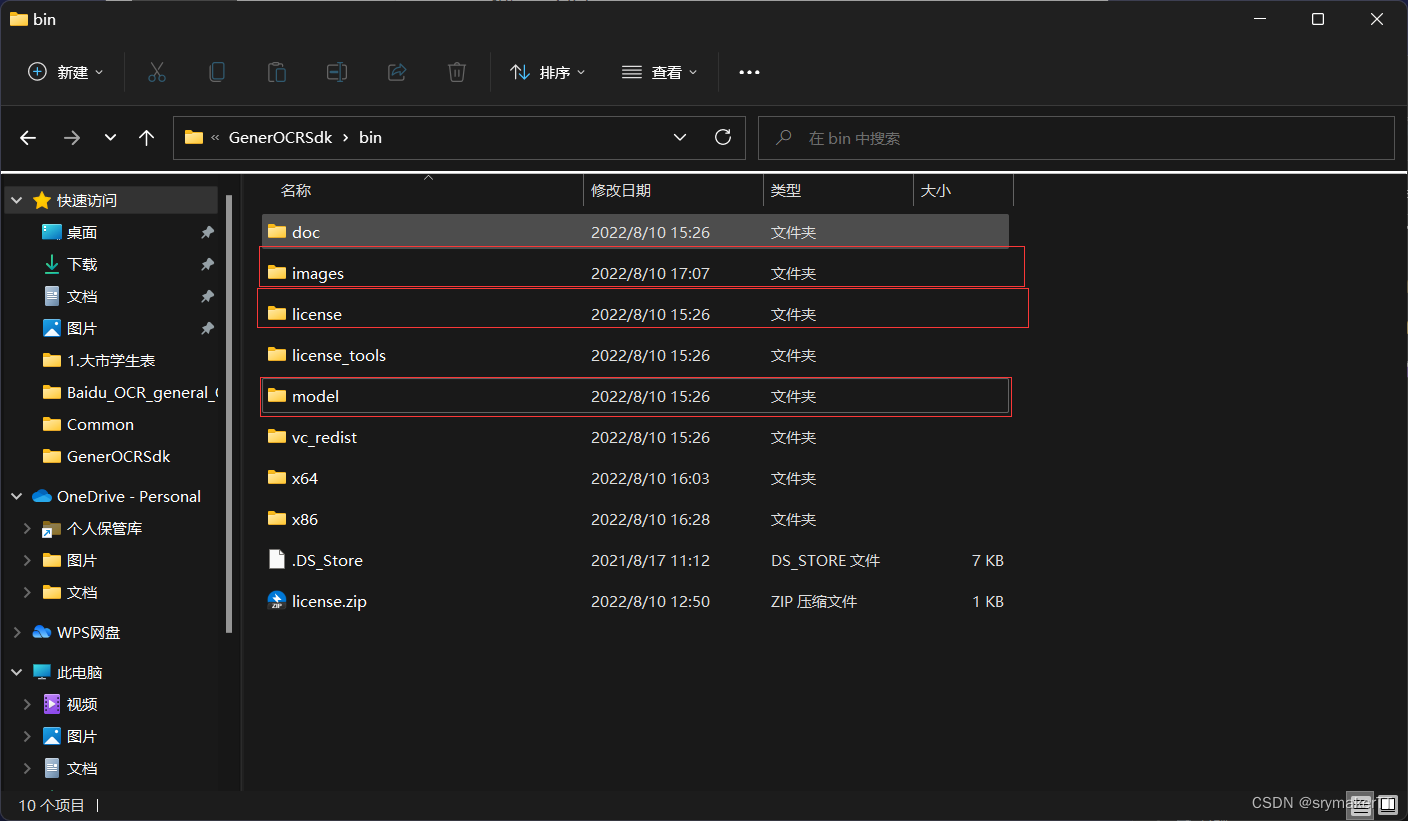
Task: Go forward with the right arrow
Action: click(71, 138)
